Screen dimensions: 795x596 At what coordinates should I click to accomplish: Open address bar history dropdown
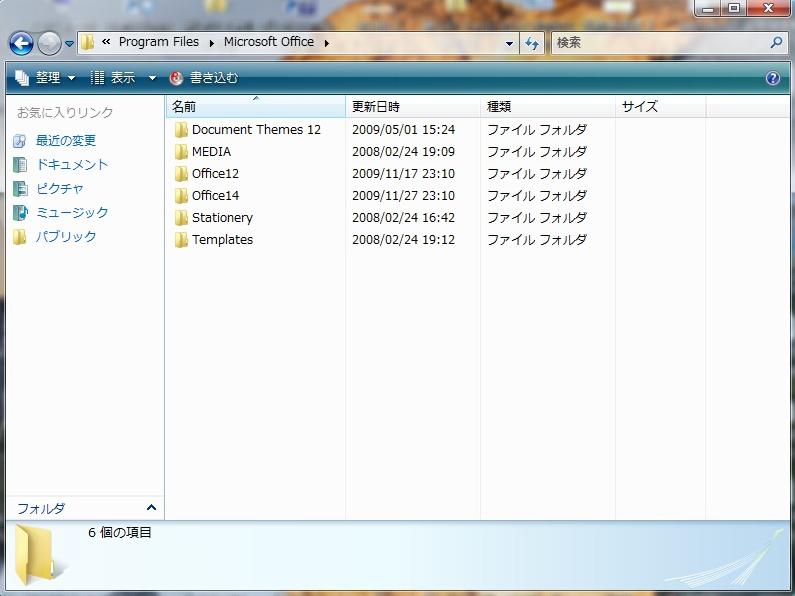[509, 44]
